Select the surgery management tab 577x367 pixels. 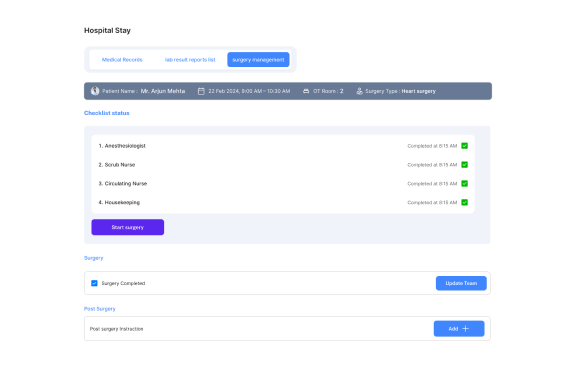pyautogui.click(x=258, y=60)
